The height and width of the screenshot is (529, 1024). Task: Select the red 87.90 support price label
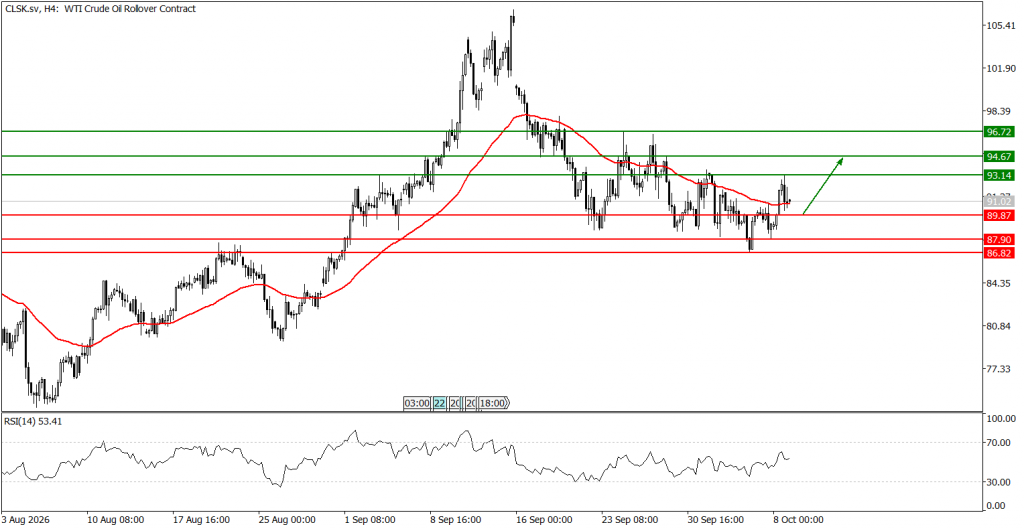[x=999, y=240]
